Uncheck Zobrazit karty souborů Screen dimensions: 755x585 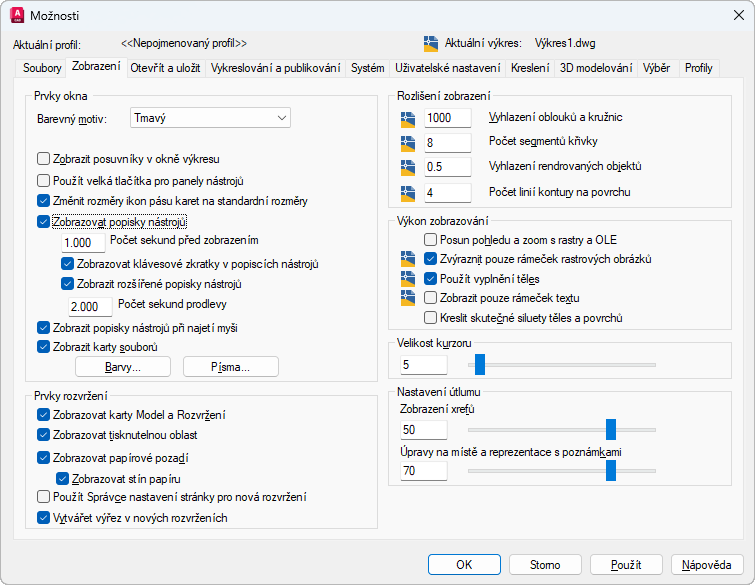point(43,347)
